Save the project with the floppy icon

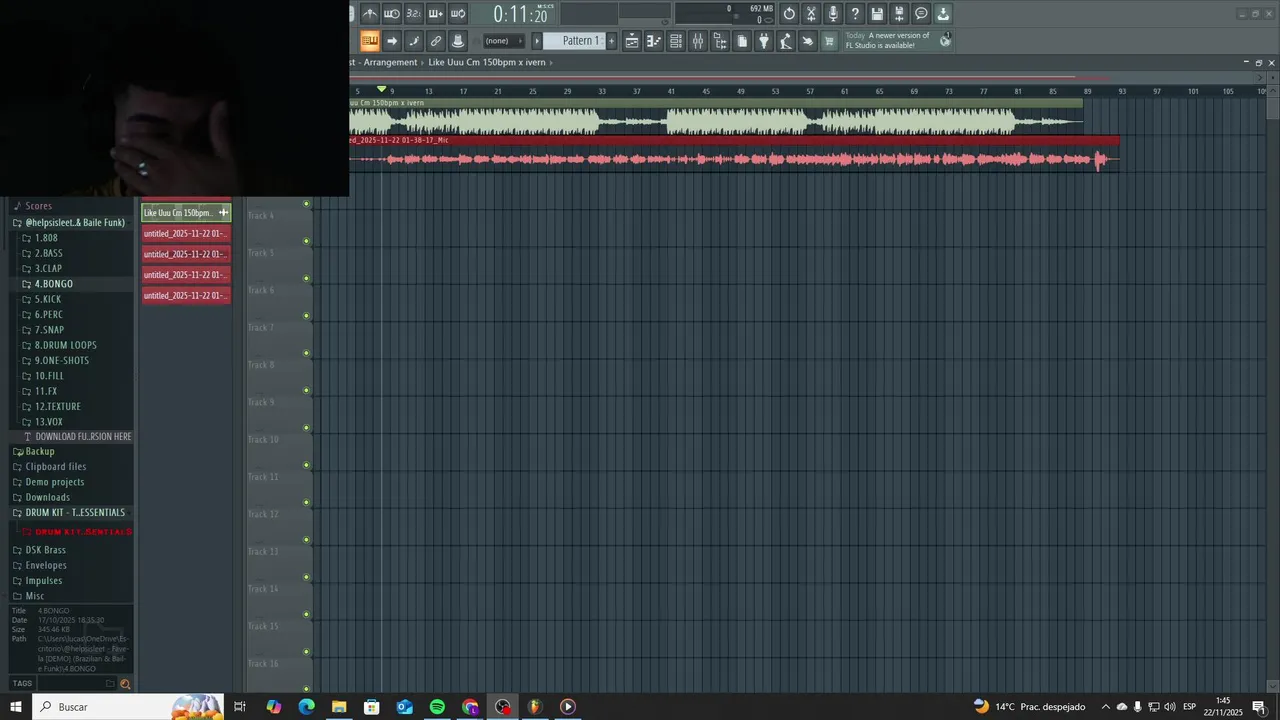point(877,14)
